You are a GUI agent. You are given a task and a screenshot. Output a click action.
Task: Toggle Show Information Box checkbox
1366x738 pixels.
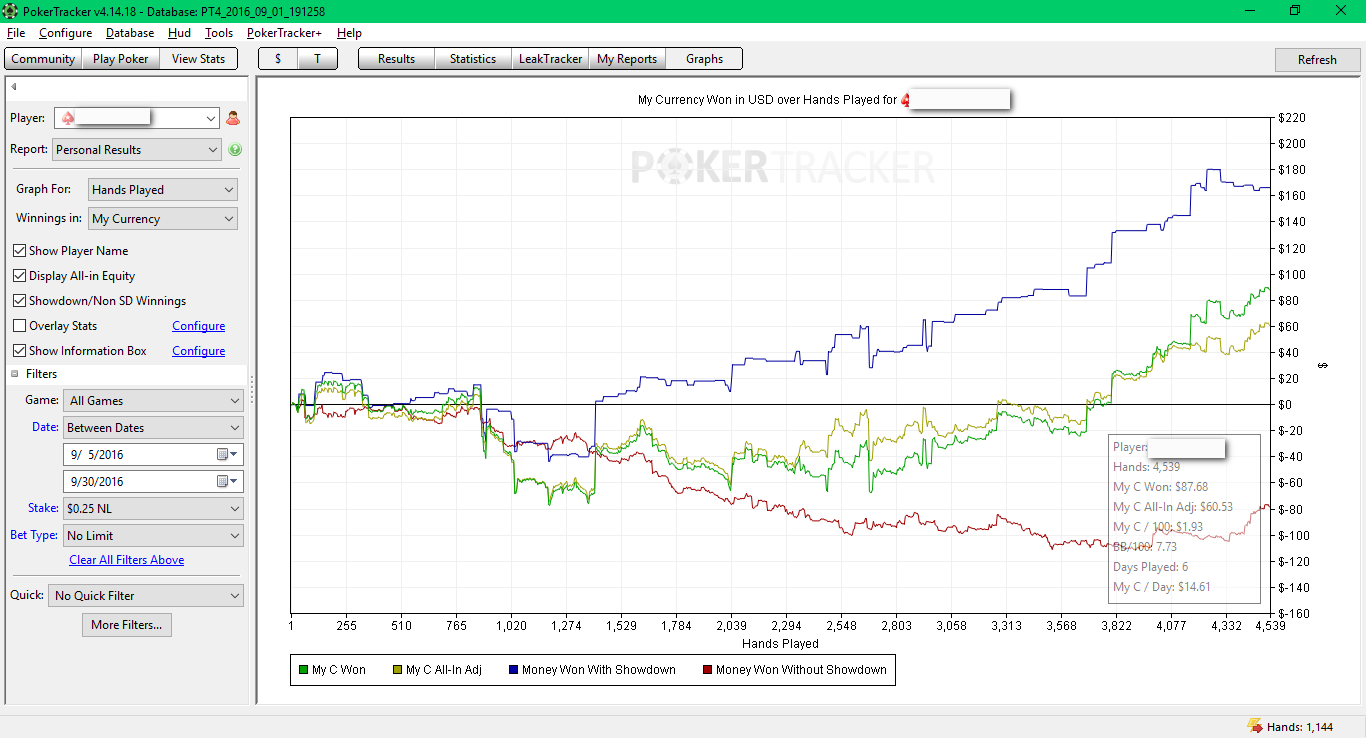[19, 351]
